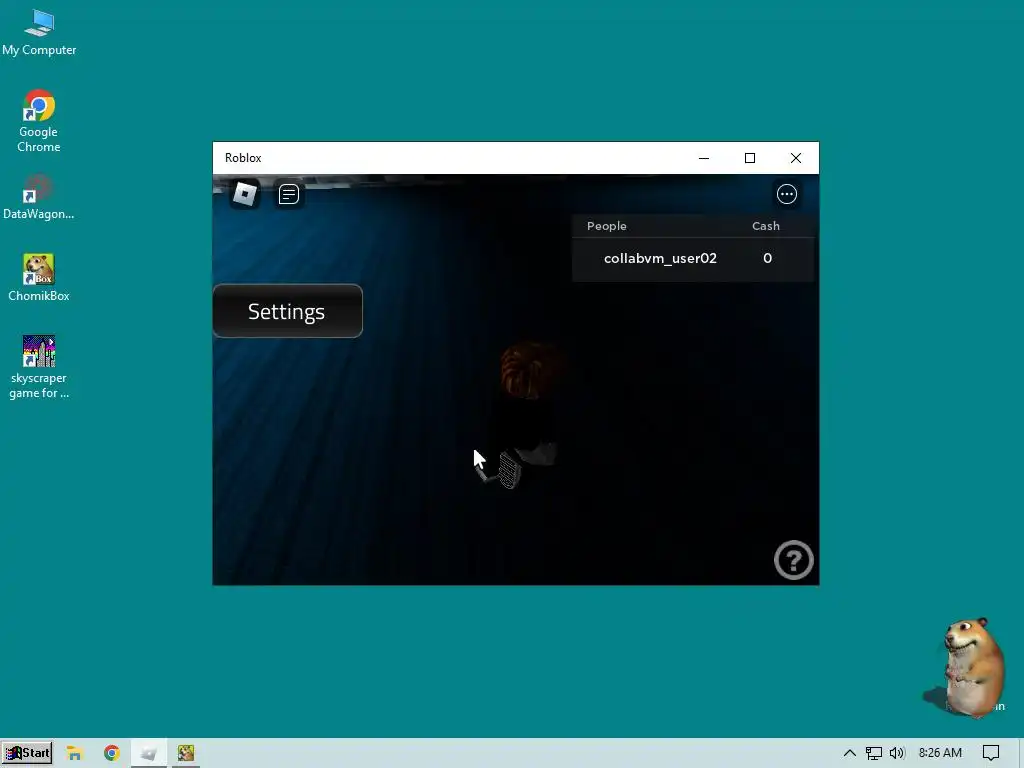This screenshot has height=768, width=1024.
Task: Open the notification center icon
Action: [991, 753]
